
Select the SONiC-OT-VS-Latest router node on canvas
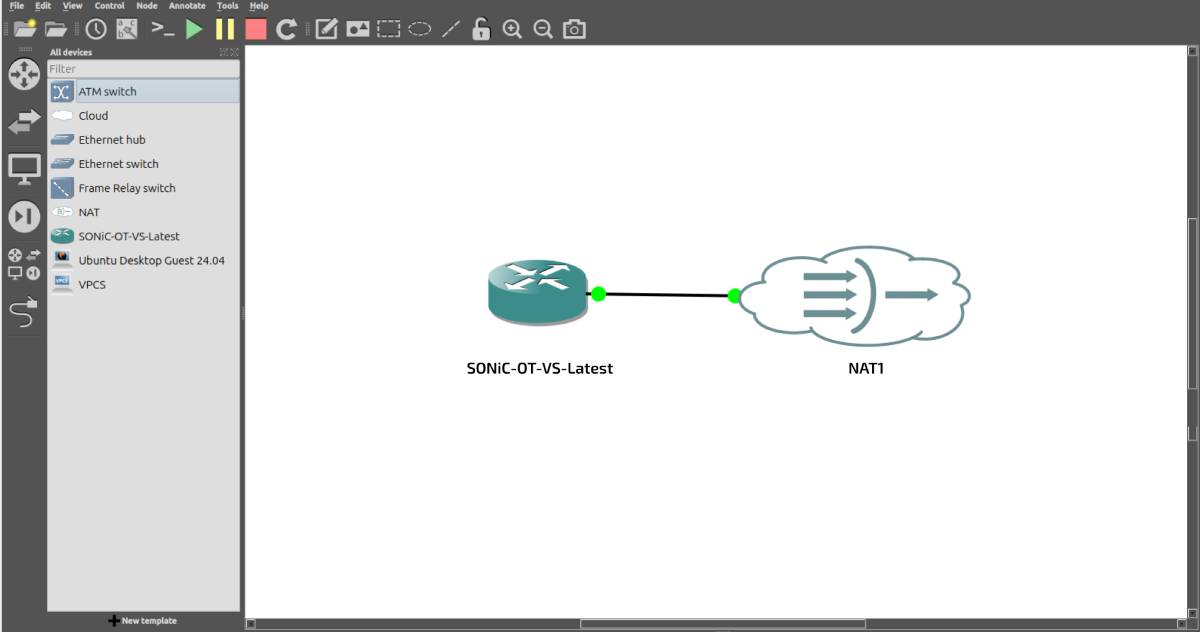pos(536,292)
